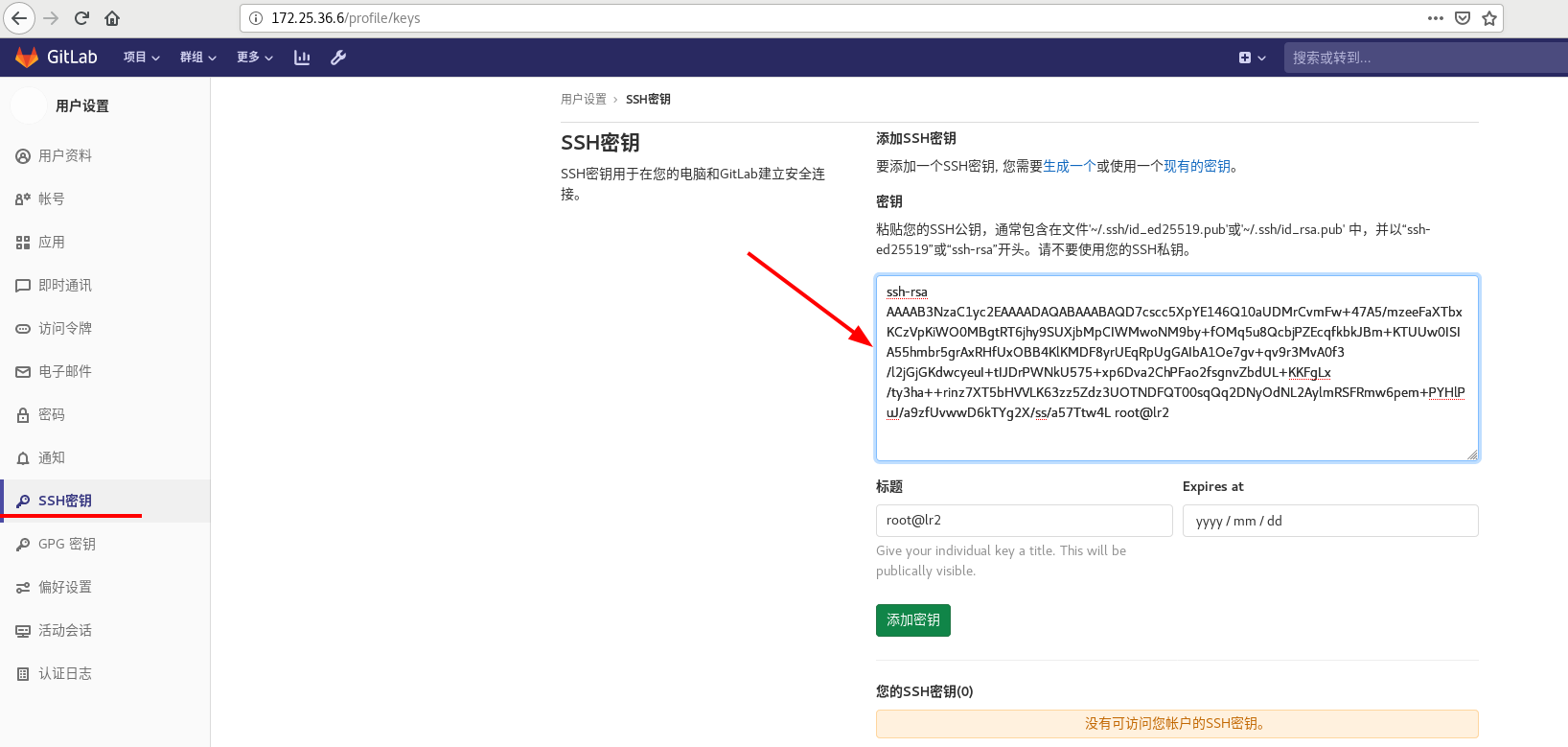This screenshot has height=747, width=1568.
Task: Click the 用户设置 sidebar header
Action: [x=82, y=105]
